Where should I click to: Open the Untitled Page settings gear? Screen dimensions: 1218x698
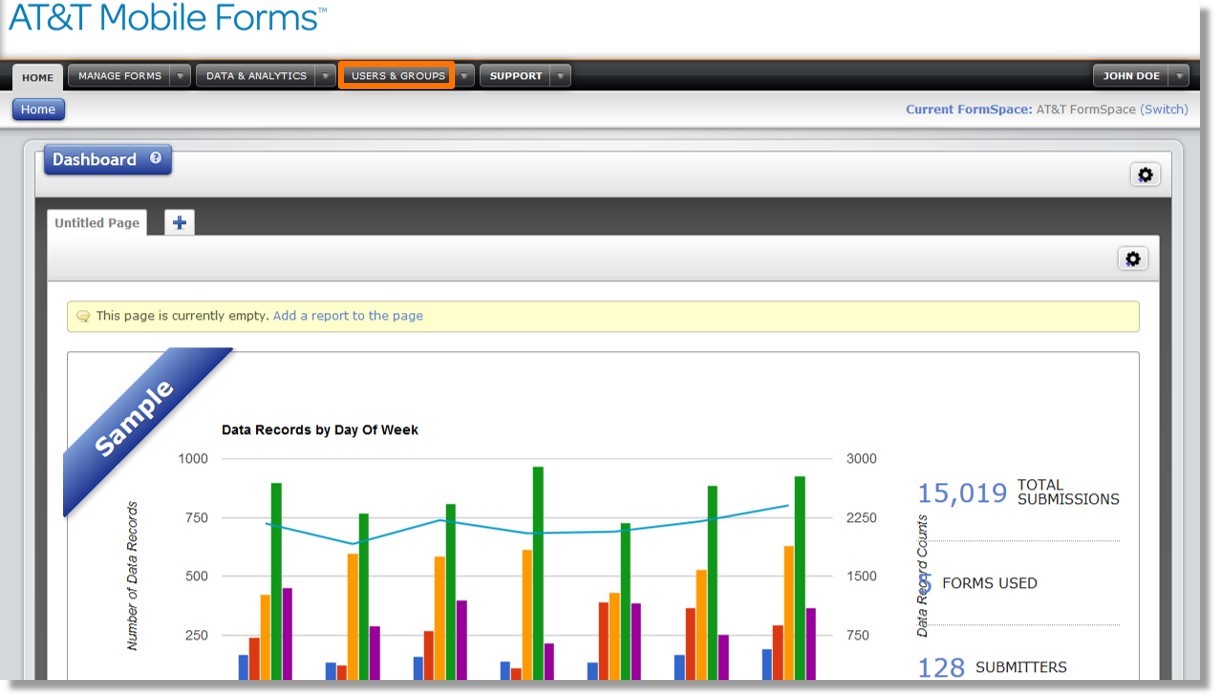(x=1132, y=259)
